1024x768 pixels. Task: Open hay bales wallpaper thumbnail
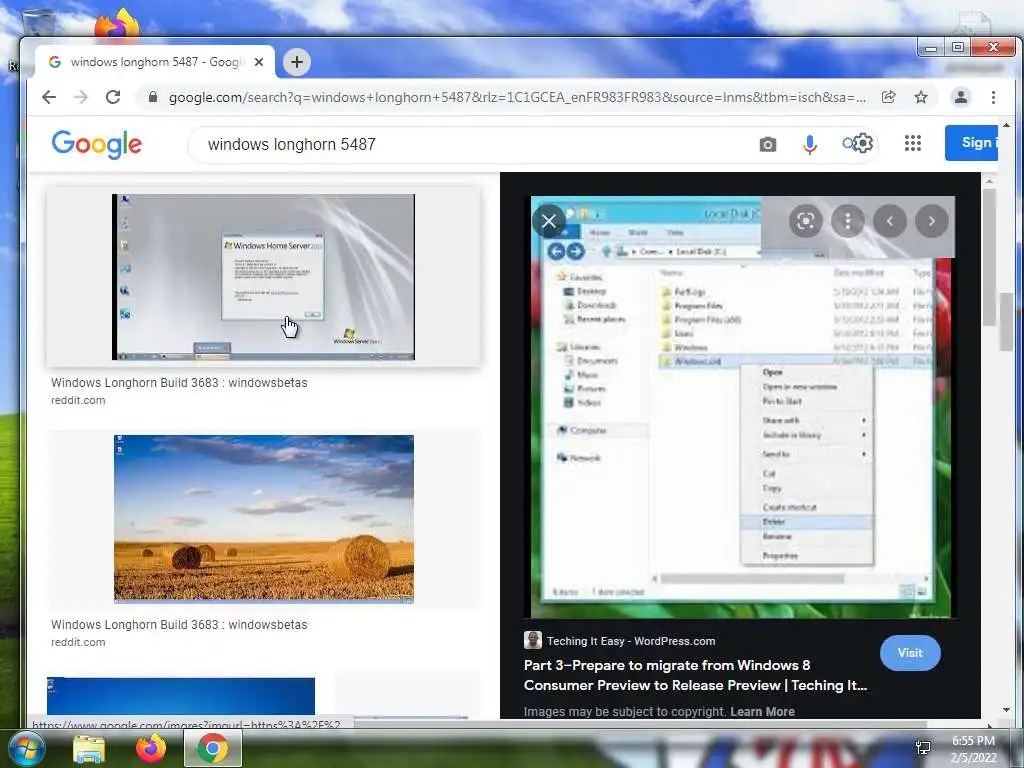click(264, 519)
